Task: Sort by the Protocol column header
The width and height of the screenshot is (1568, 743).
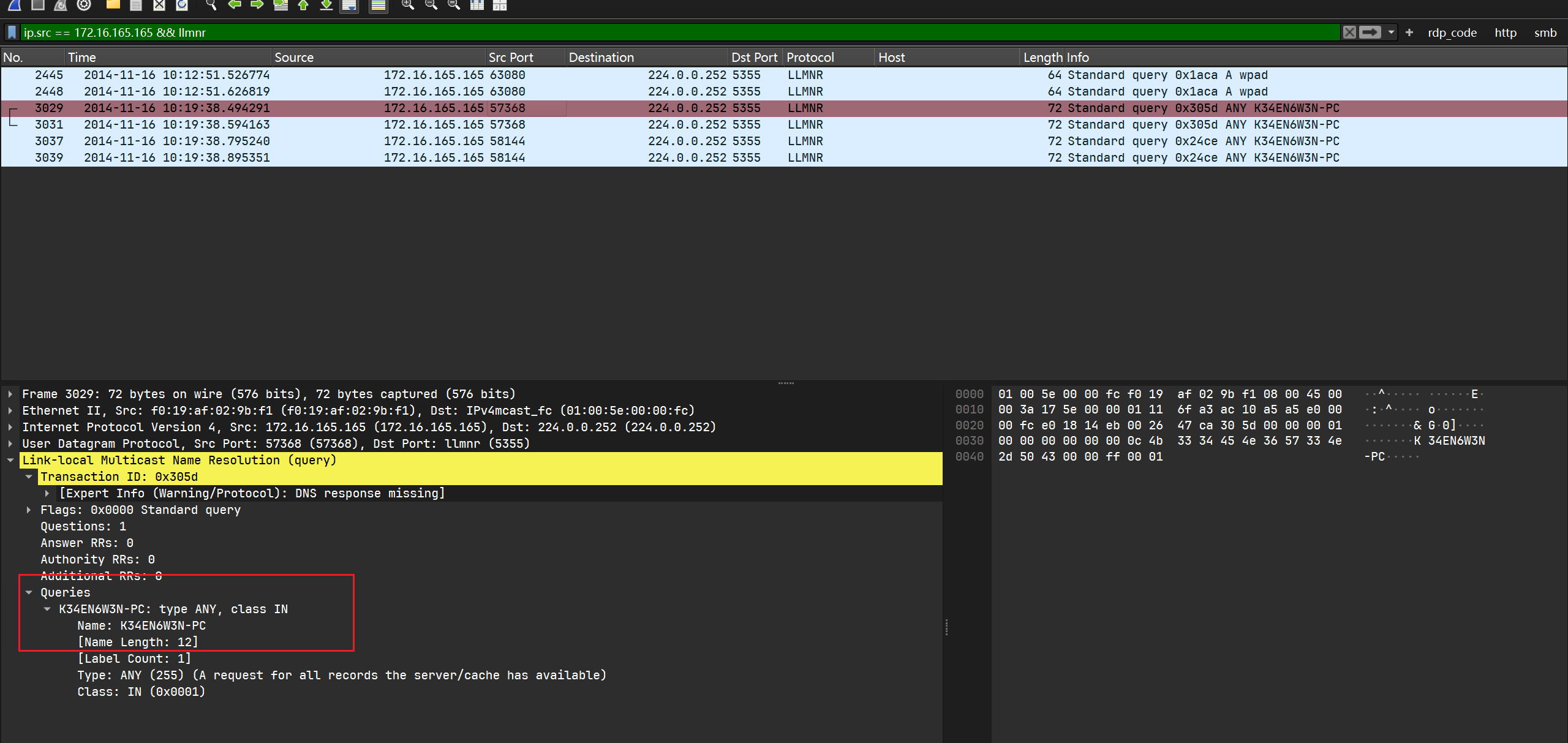Action: point(810,58)
